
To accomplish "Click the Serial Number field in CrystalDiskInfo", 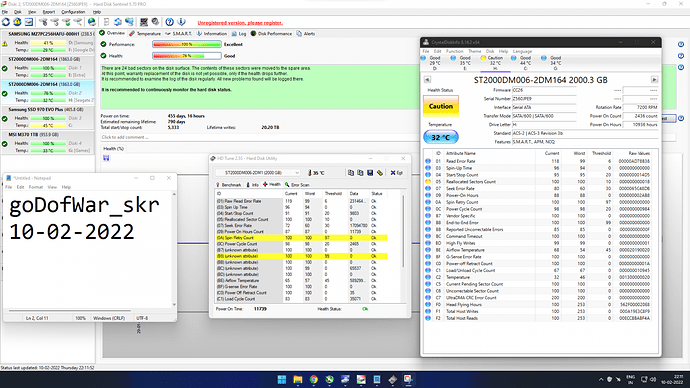I will [544, 99].
